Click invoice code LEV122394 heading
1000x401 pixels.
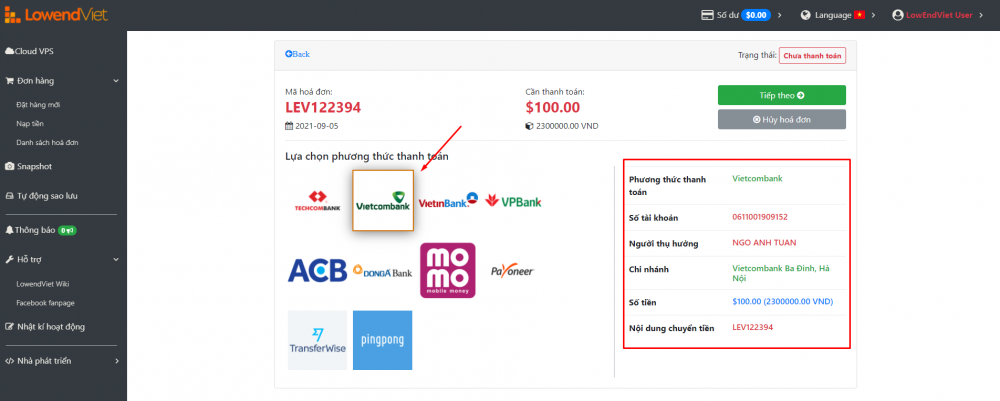(323, 108)
